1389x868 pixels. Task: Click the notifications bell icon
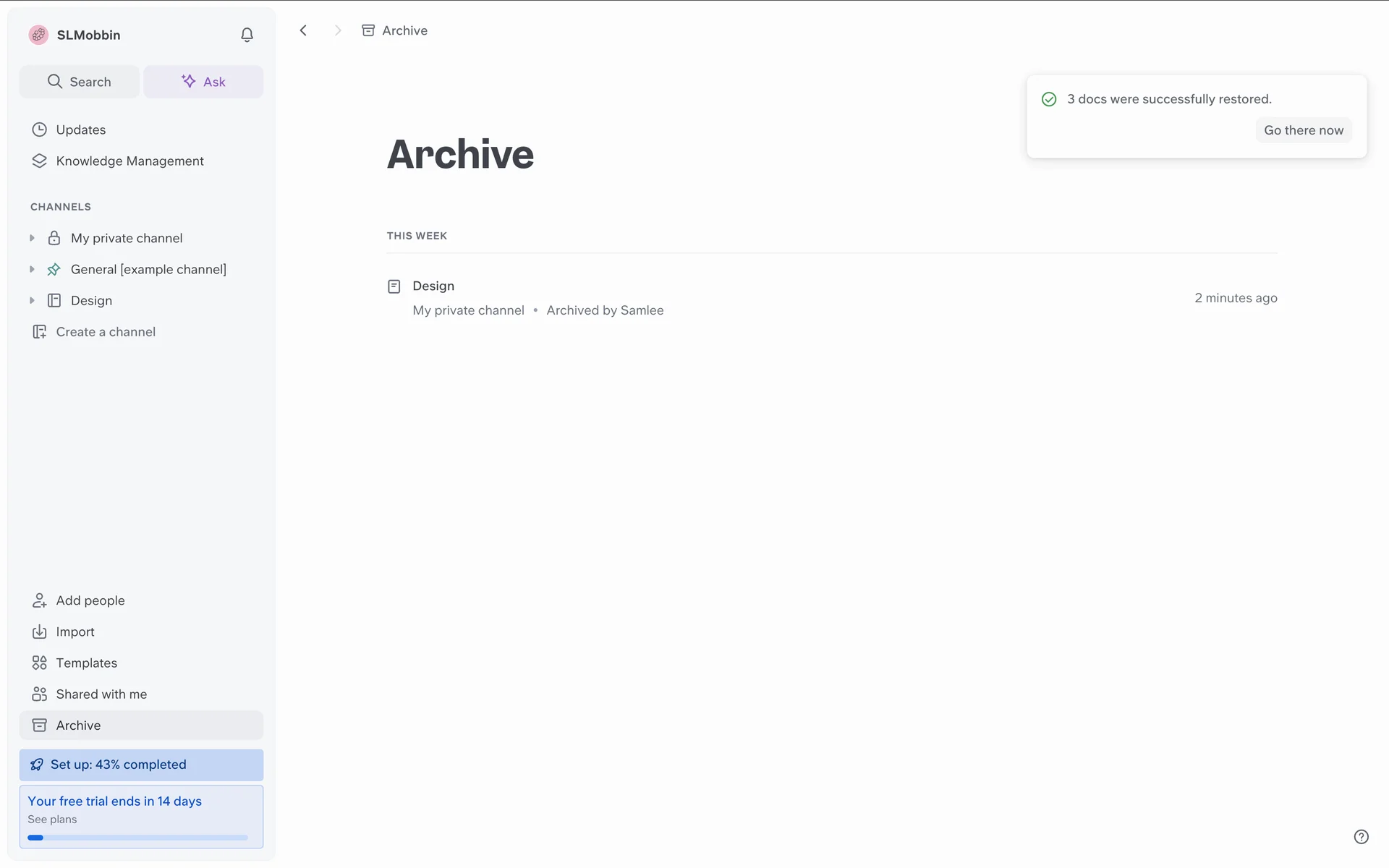(247, 35)
